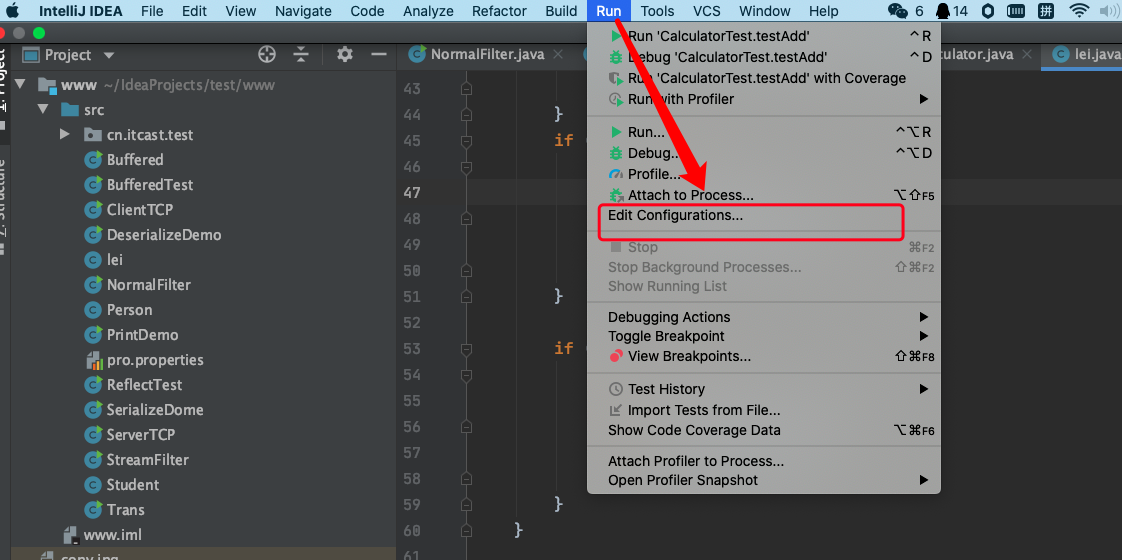Open Run with Profiler submenu arrow

pos(924,99)
